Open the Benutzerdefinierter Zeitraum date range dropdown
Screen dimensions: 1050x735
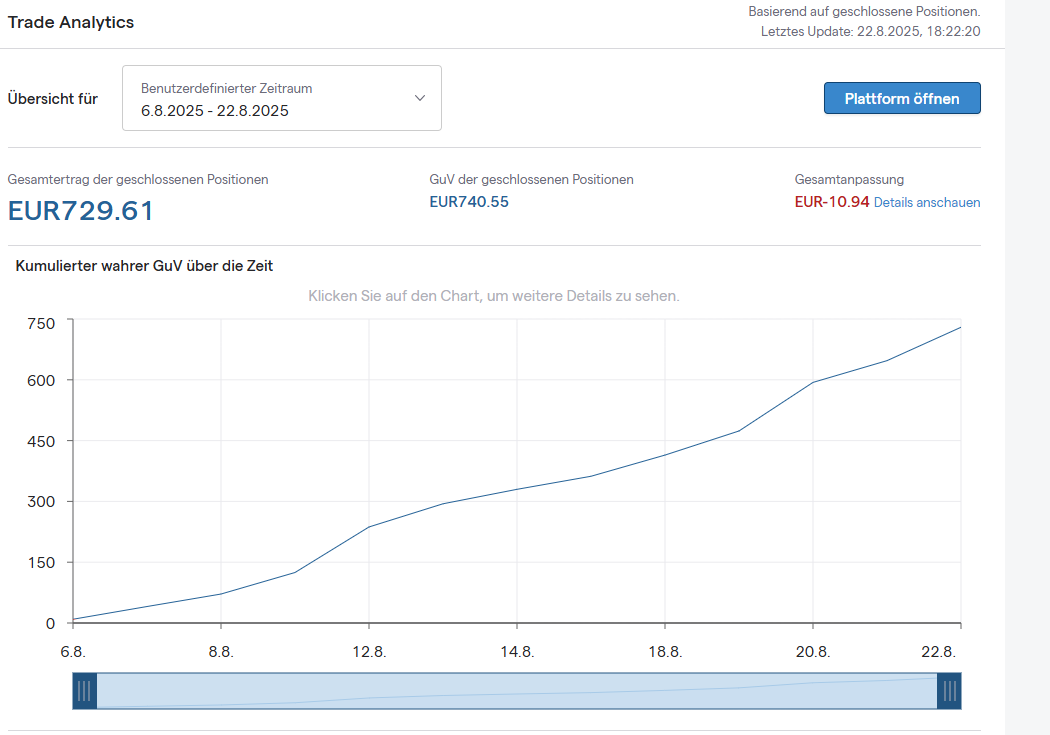(281, 98)
